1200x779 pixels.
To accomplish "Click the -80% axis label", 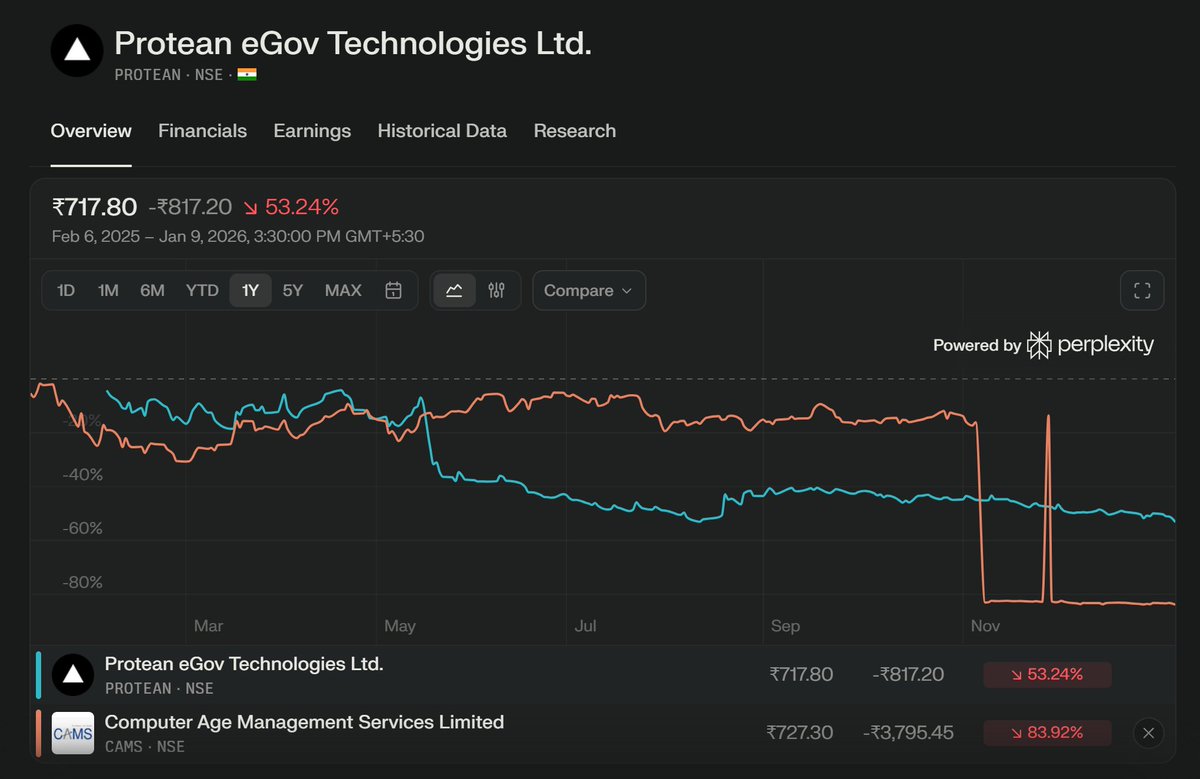I will (x=82, y=582).
